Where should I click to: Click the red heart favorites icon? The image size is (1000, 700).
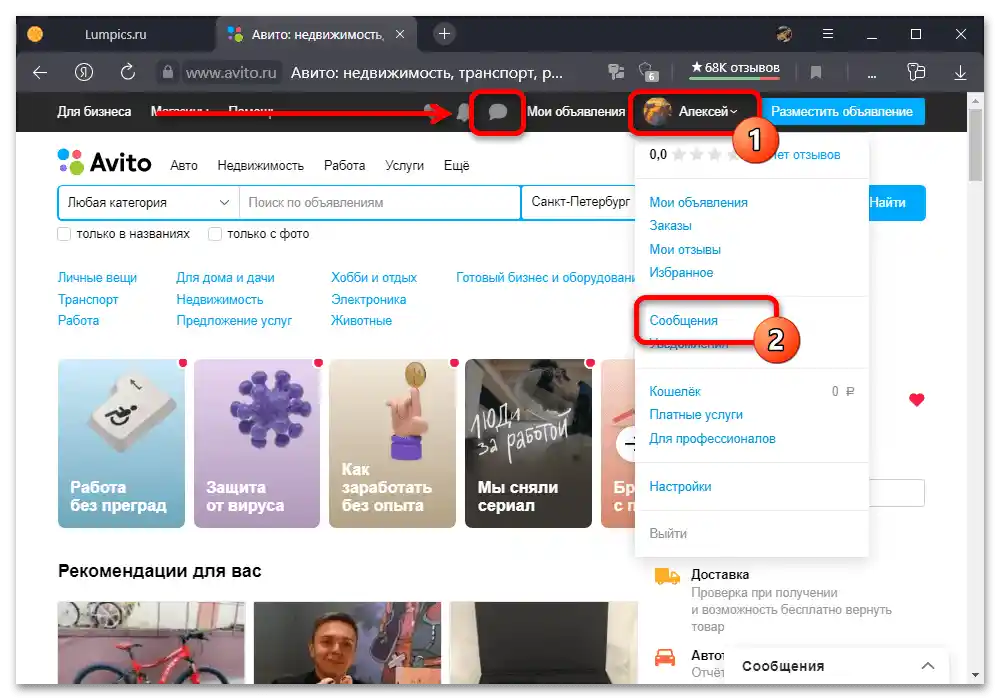(916, 400)
